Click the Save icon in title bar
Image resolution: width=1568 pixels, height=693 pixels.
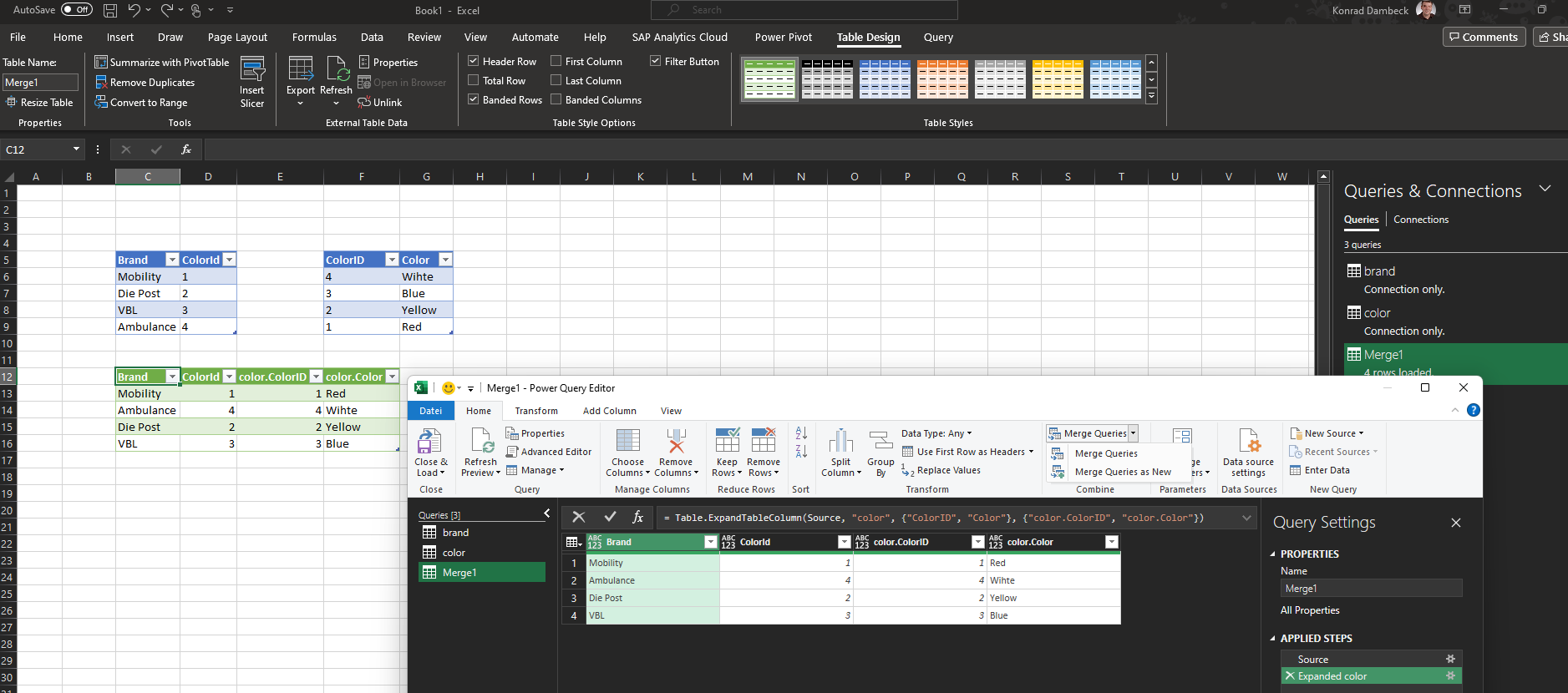click(x=110, y=10)
